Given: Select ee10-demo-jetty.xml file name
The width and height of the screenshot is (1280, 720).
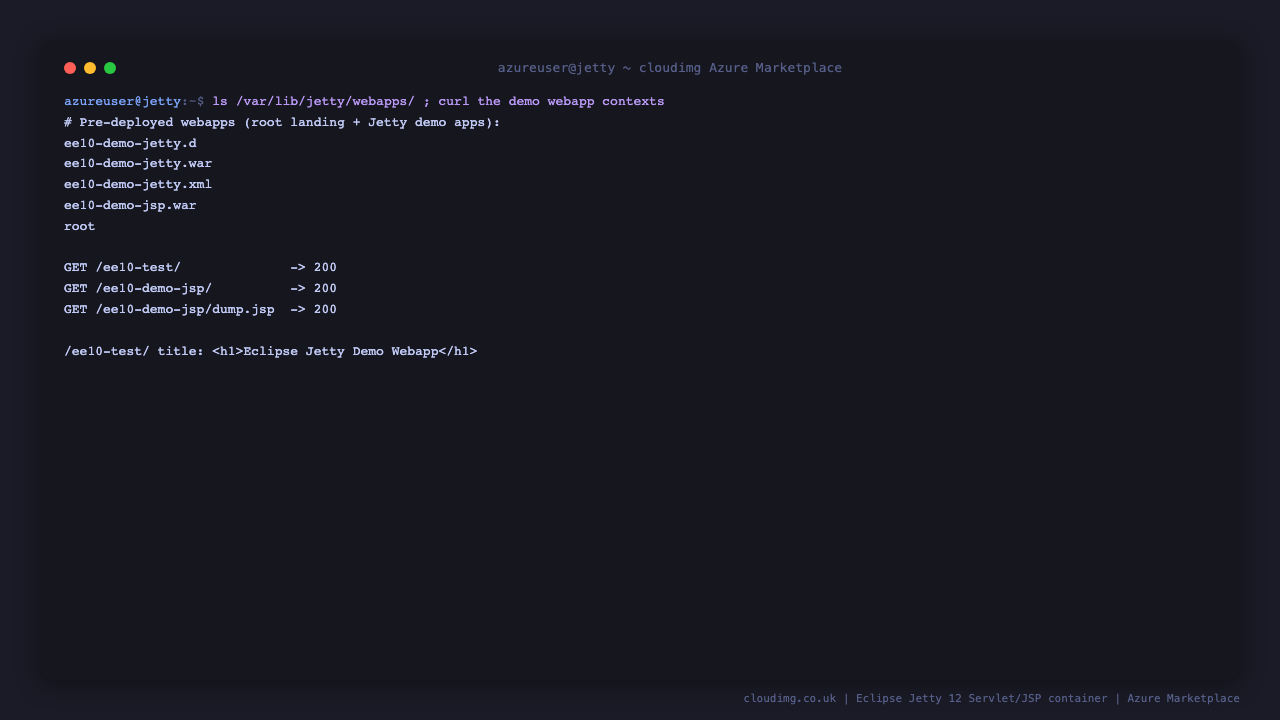Looking at the screenshot, I should tap(138, 185).
